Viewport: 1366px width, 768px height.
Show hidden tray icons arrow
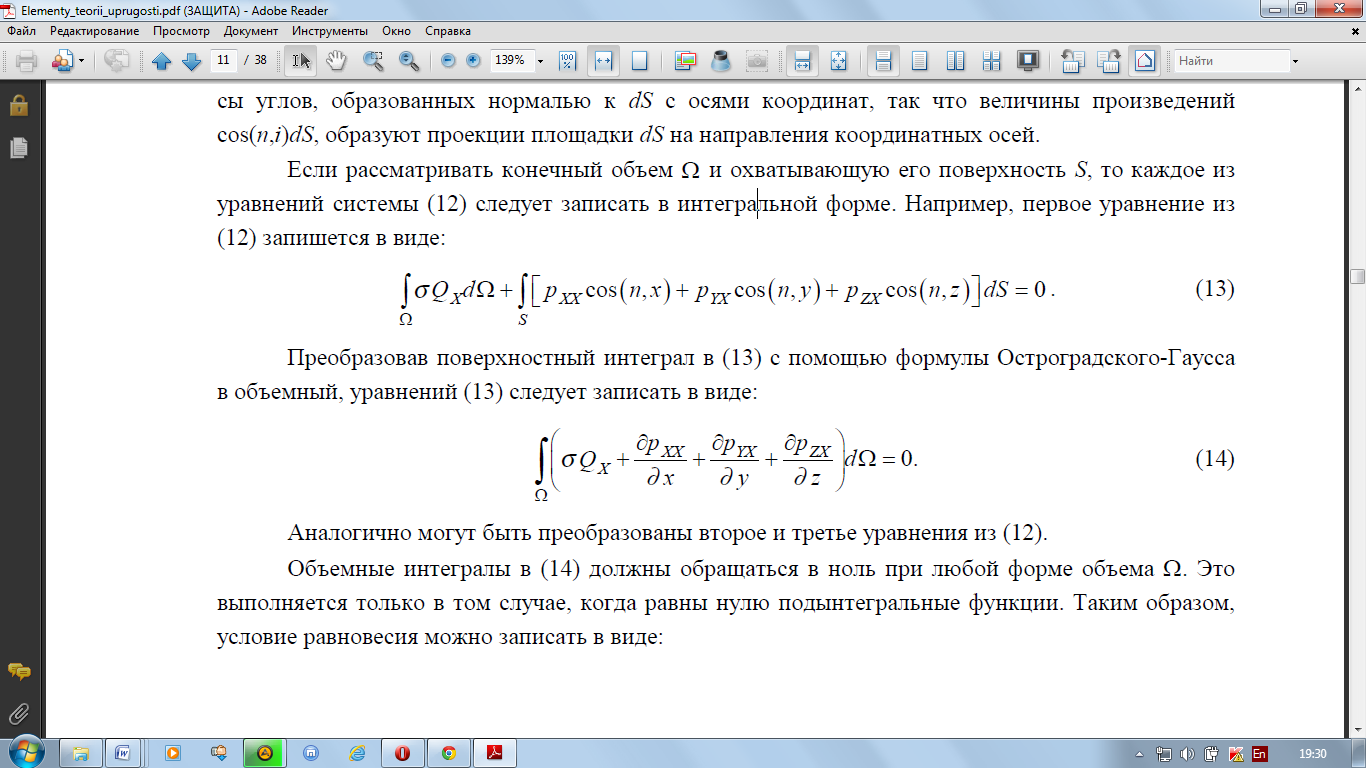(1141, 753)
